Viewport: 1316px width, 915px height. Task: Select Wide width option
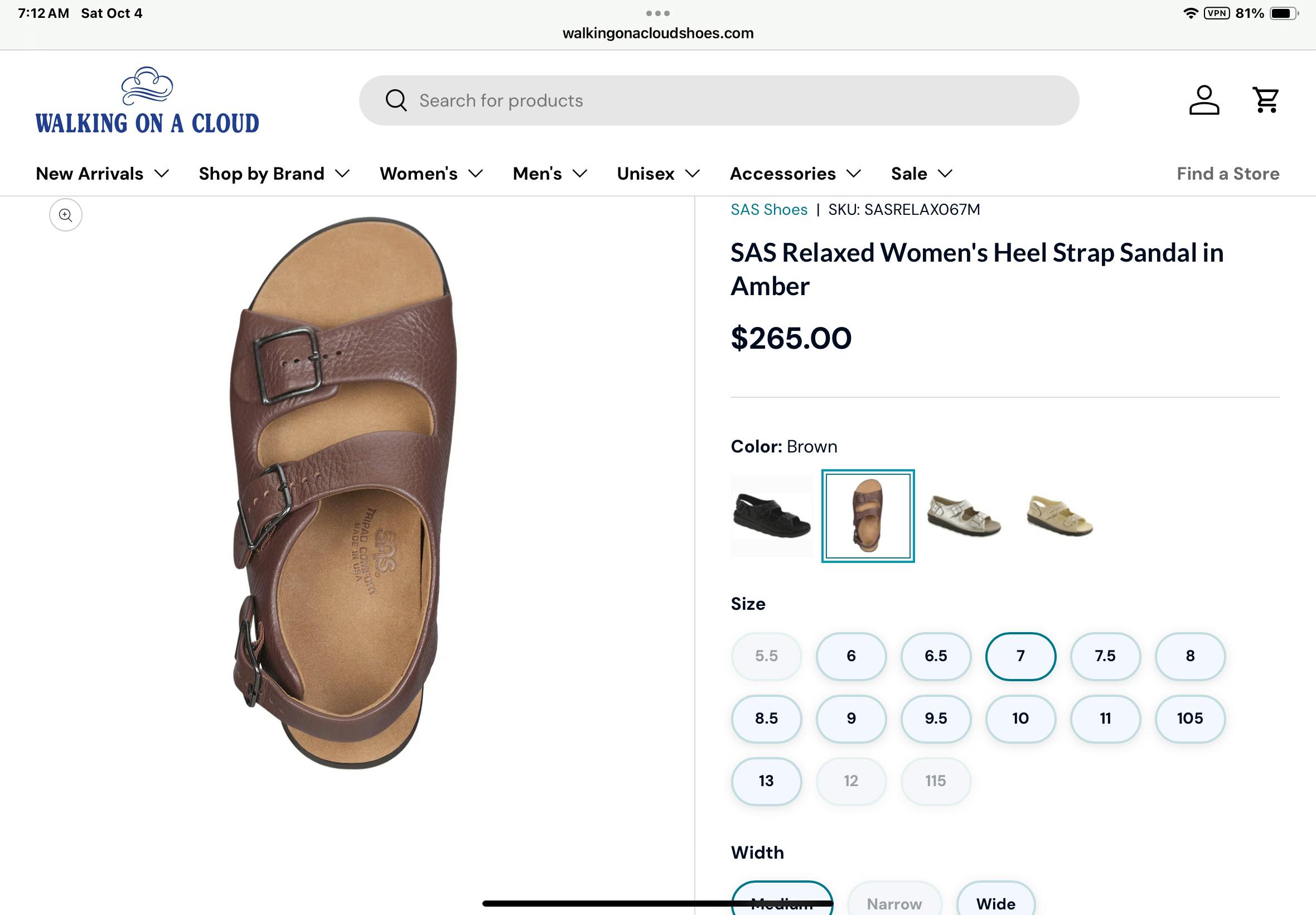tap(995, 903)
